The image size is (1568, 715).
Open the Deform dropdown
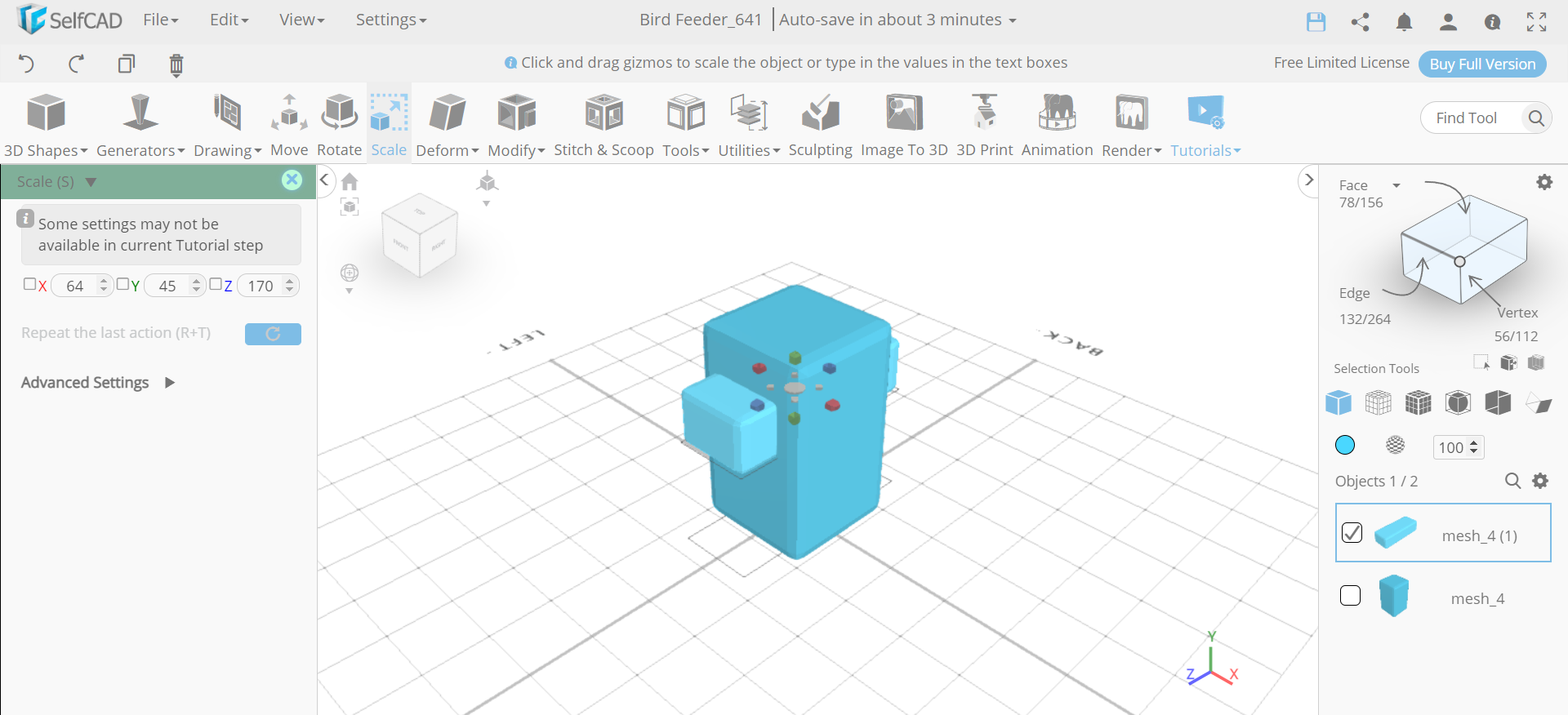pyautogui.click(x=447, y=124)
